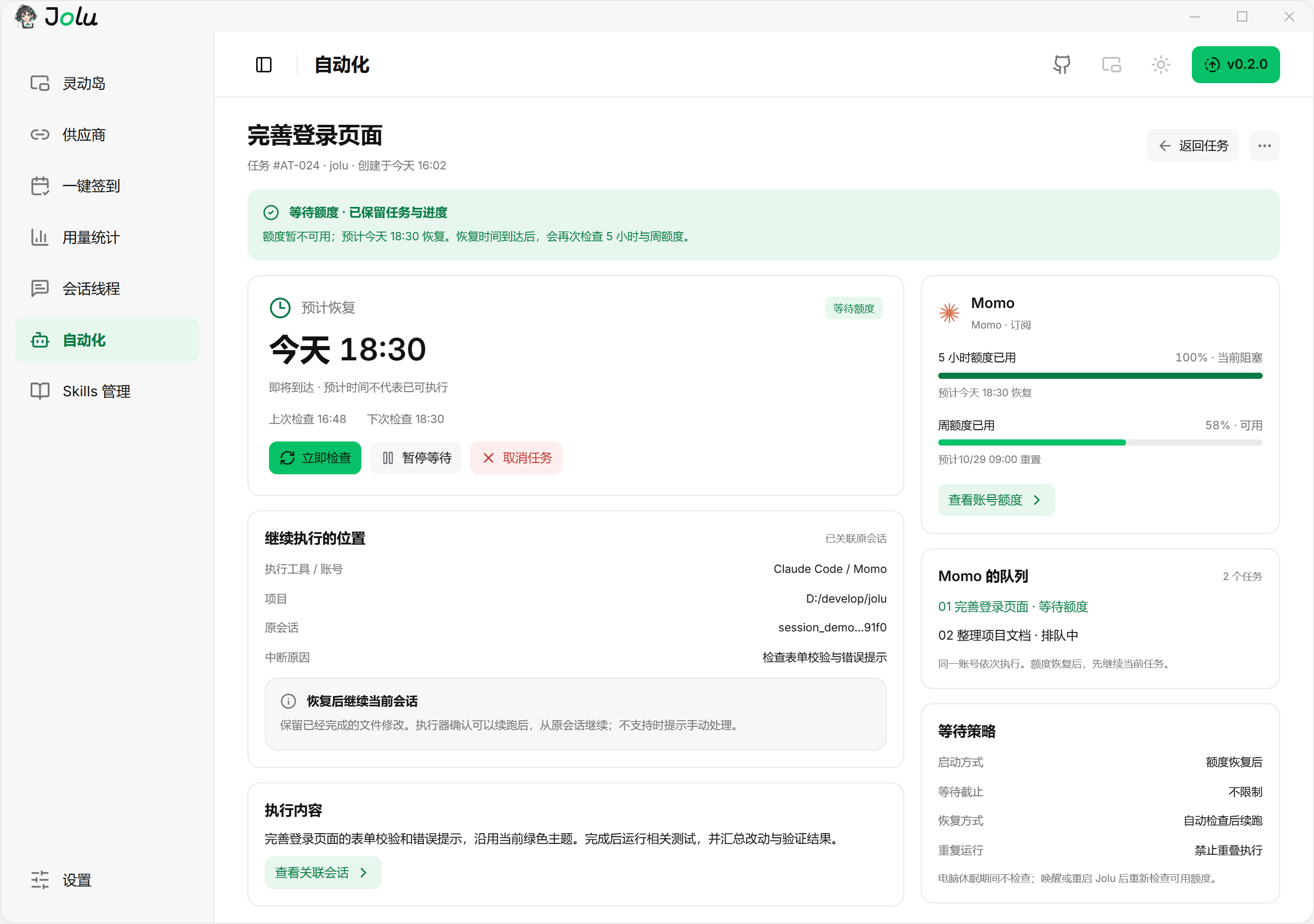This screenshot has height=924, width=1314.
Task: Click the 返回任务 back button
Action: point(1193,146)
